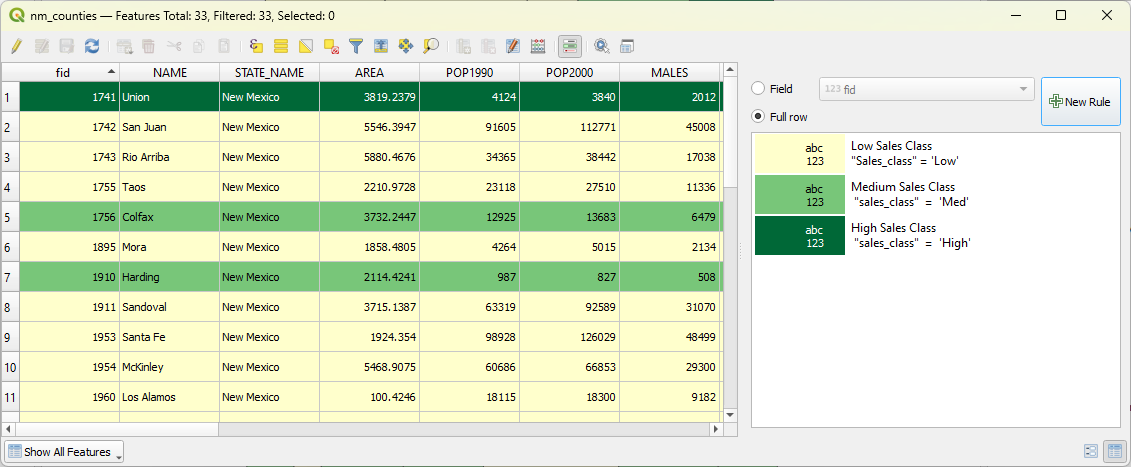Select the Field radio button
Viewport: 1131px width, 467px height.
(x=758, y=89)
